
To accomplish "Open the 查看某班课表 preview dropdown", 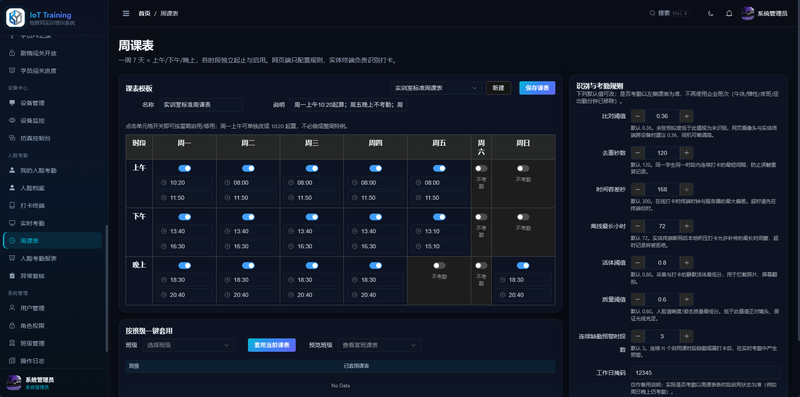I will [380, 345].
